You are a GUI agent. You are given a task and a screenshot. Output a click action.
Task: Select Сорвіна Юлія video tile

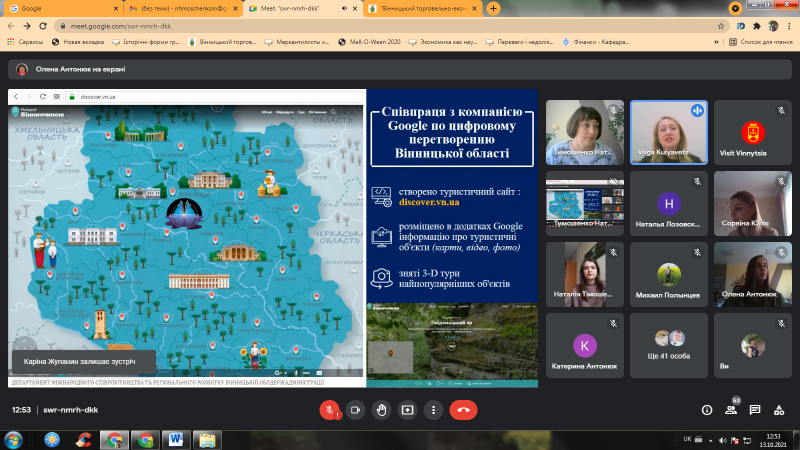(753, 203)
